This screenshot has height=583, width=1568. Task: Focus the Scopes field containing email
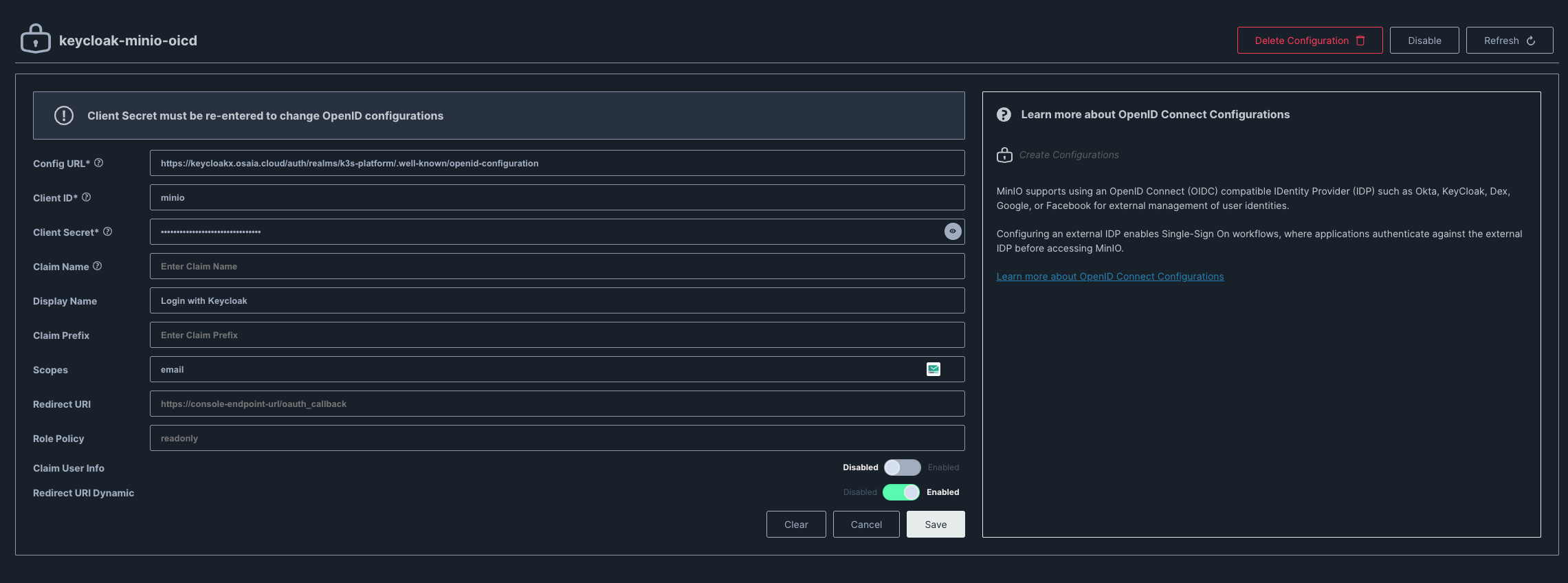(x=557, y=369)
